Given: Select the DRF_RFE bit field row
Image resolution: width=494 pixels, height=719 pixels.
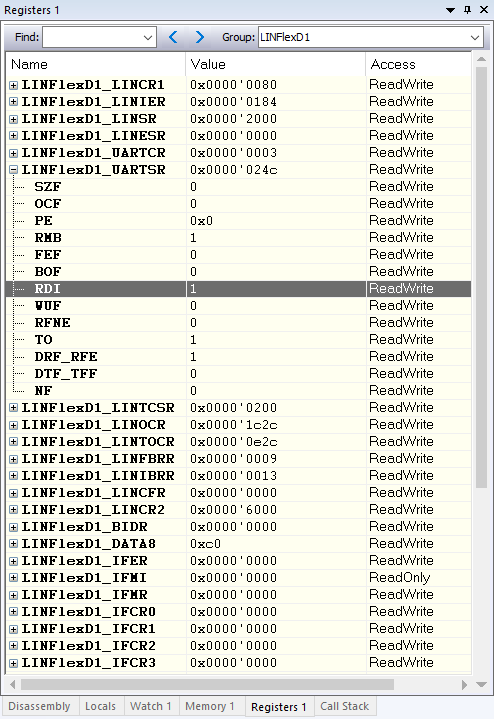Looking at the screenshot, I should click(239, 357).
